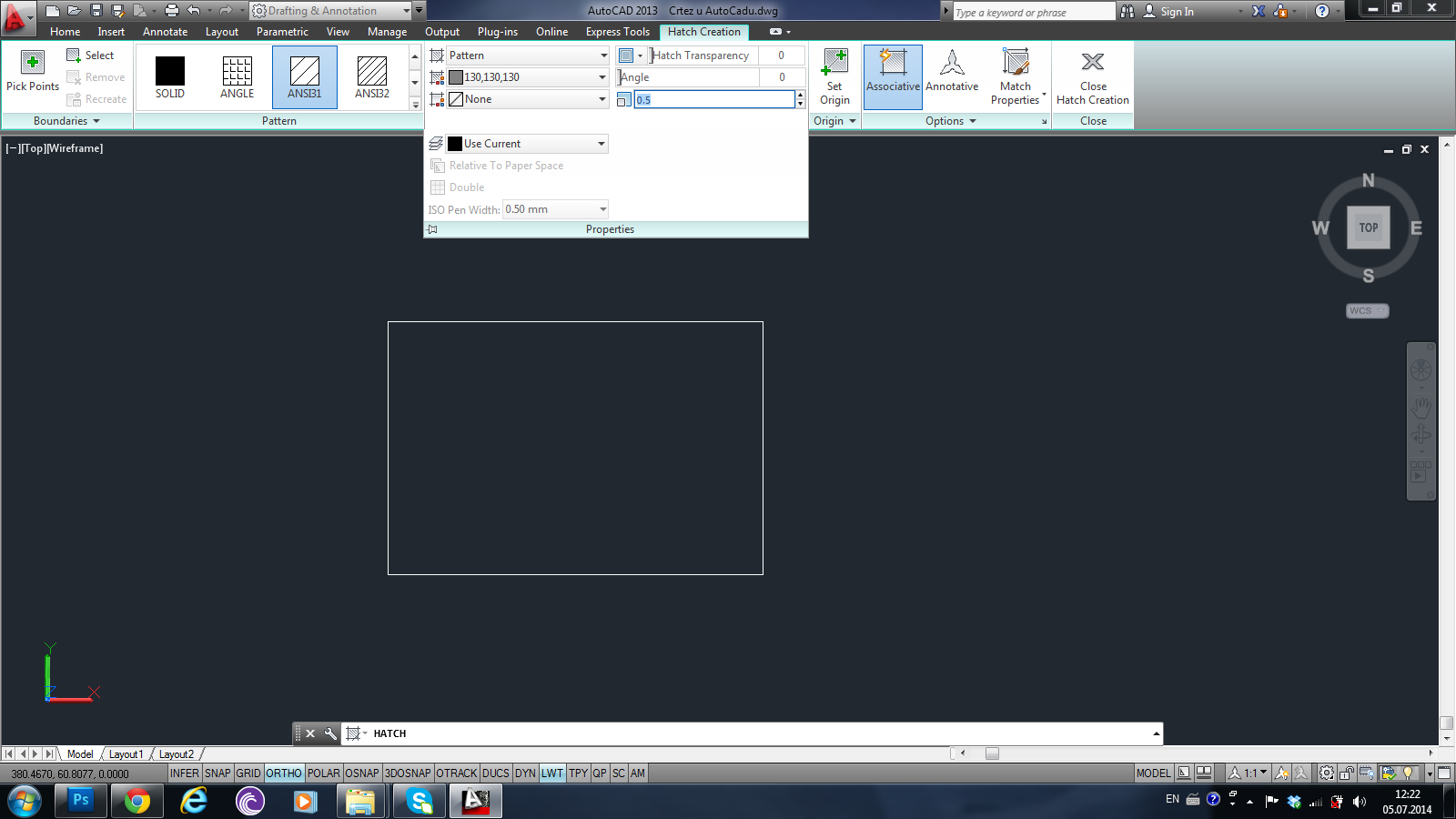Click the Set Origin icon
1456x819 pixels.
(834, 64)
